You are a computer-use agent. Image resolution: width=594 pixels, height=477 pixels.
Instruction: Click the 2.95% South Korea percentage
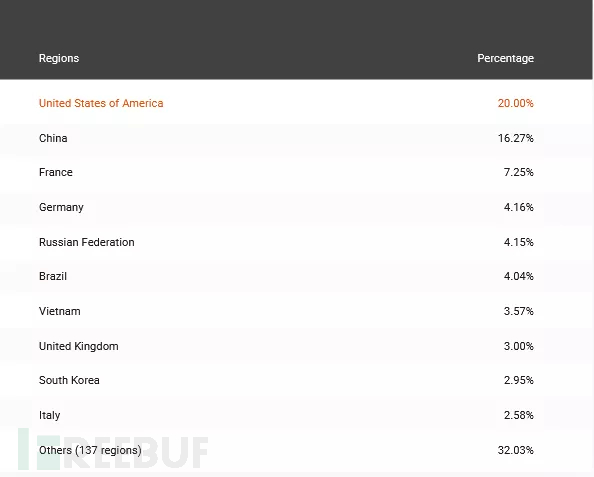click(x=519, y=380)
